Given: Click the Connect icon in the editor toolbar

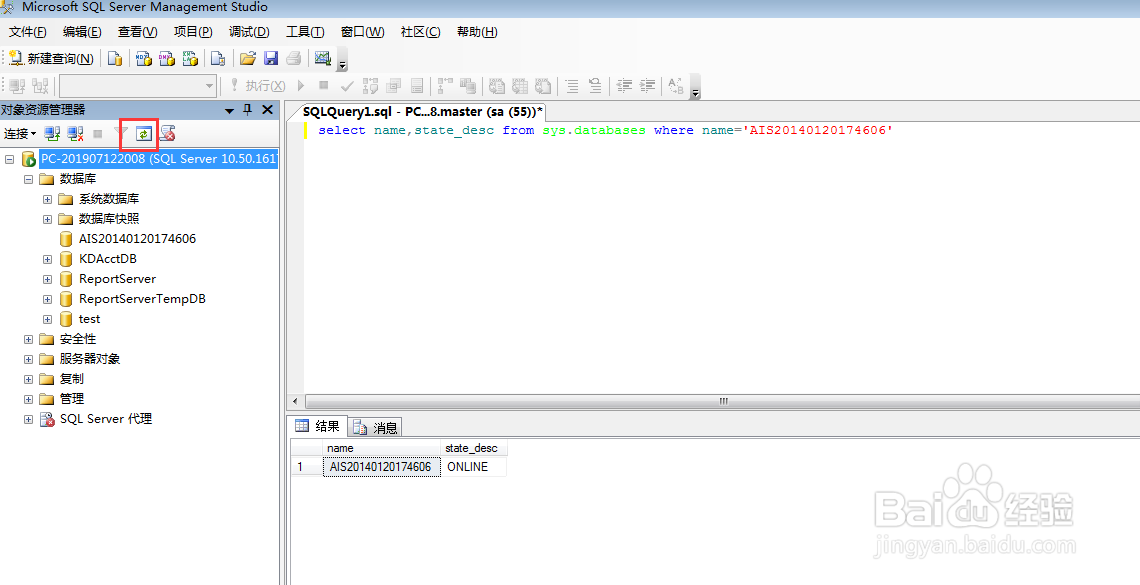Looking at the screenshot, I should (x=17, y=86).
